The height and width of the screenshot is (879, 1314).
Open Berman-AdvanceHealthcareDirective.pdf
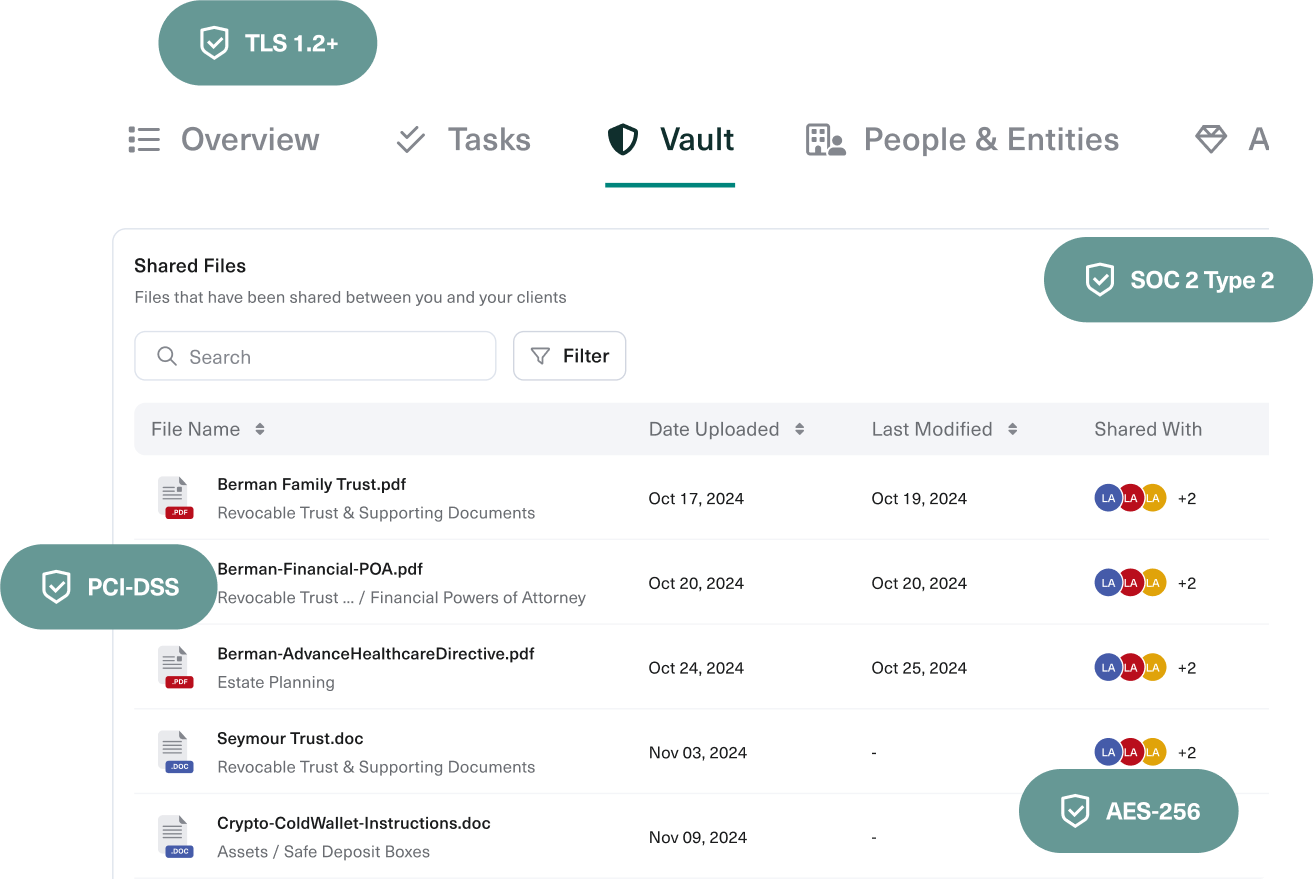pyautogui.click(x=376, y=654)
